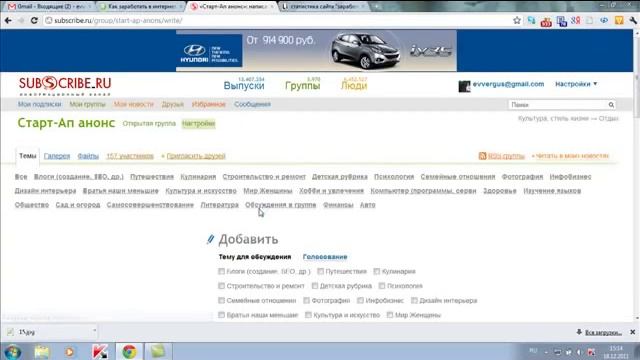Click the taskbar clock
Screen dimensions: 640x360
tap(616, 352)
